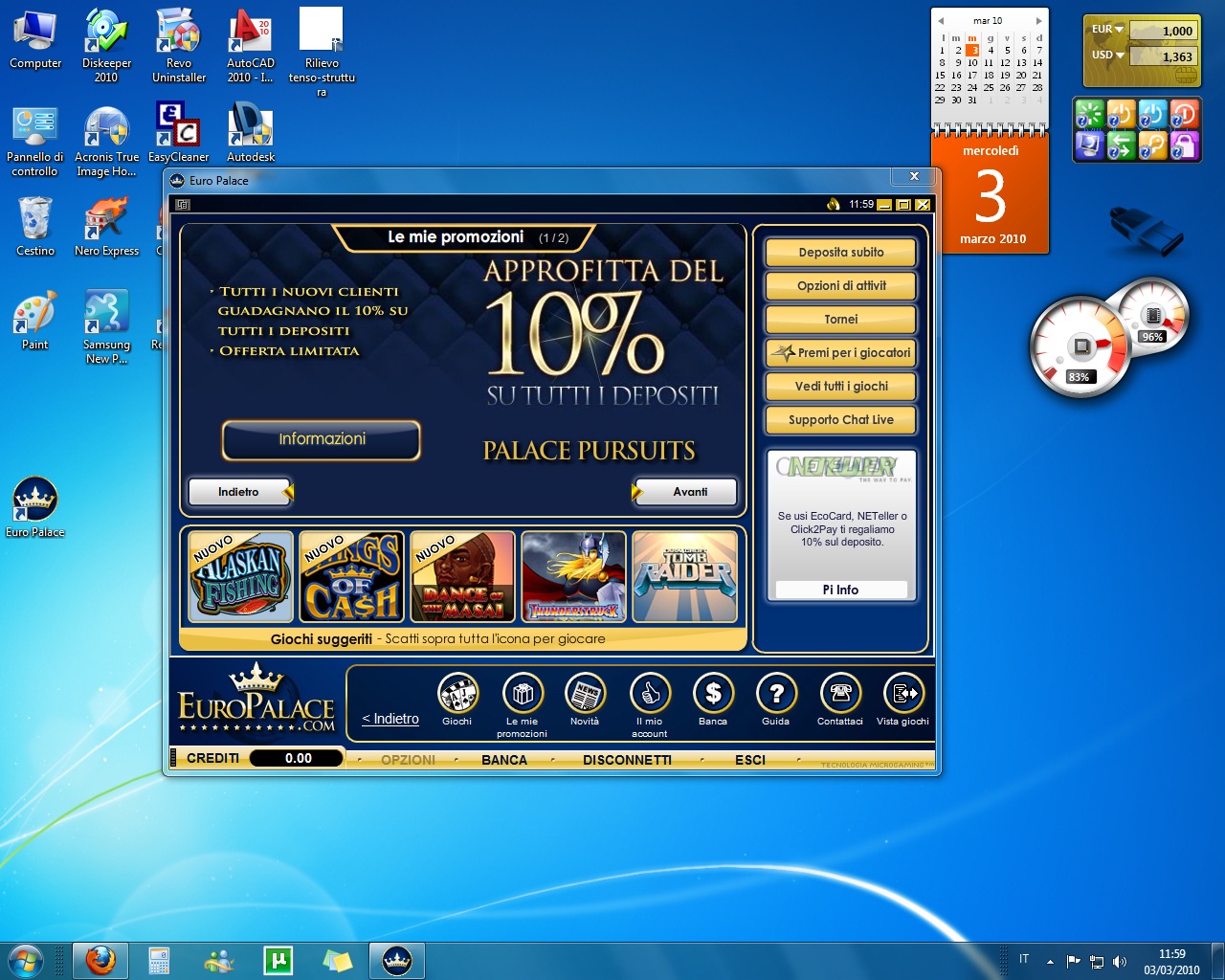Launch the Tomb Raider game
The height and width of the screenshot is (980, 1225).
coord(684,576)
